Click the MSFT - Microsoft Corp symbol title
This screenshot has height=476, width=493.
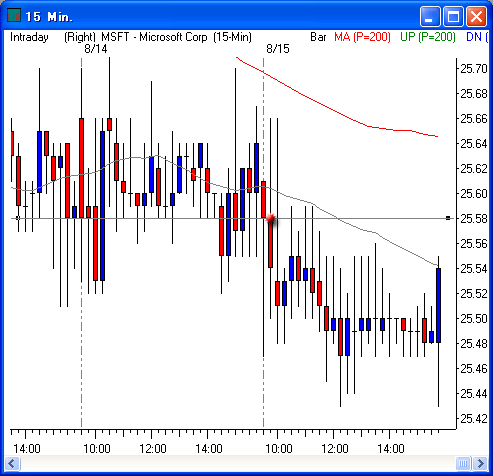point(154,37)
